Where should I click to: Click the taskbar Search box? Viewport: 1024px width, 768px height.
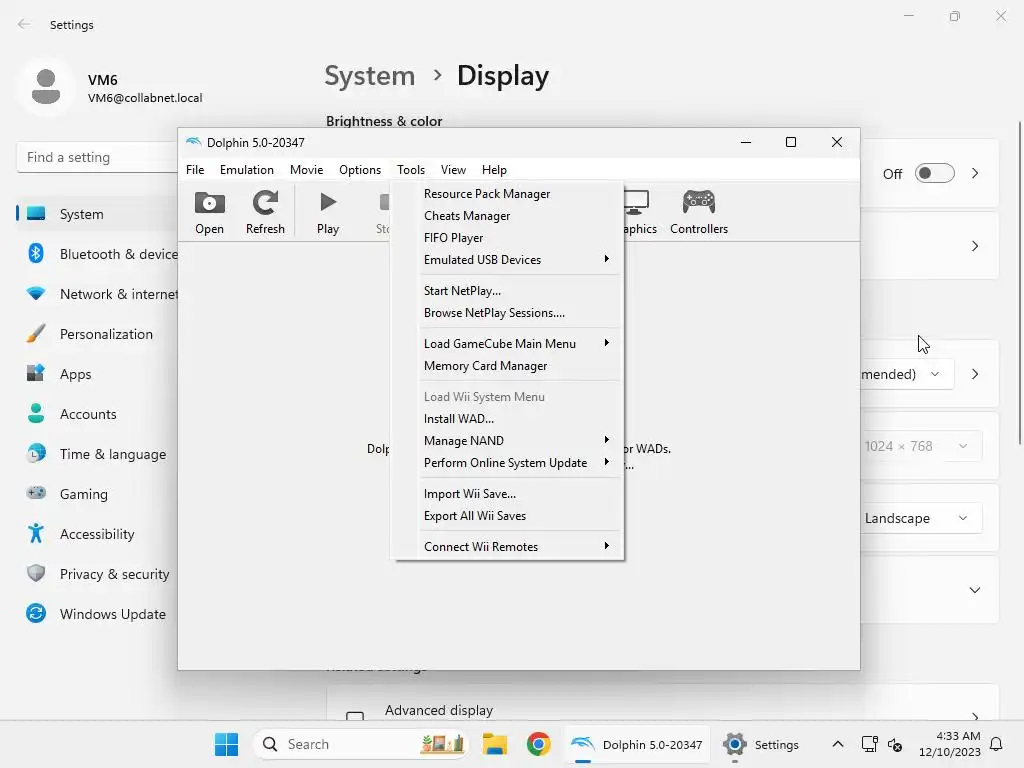pyautogui.click(x=360, y=744)
